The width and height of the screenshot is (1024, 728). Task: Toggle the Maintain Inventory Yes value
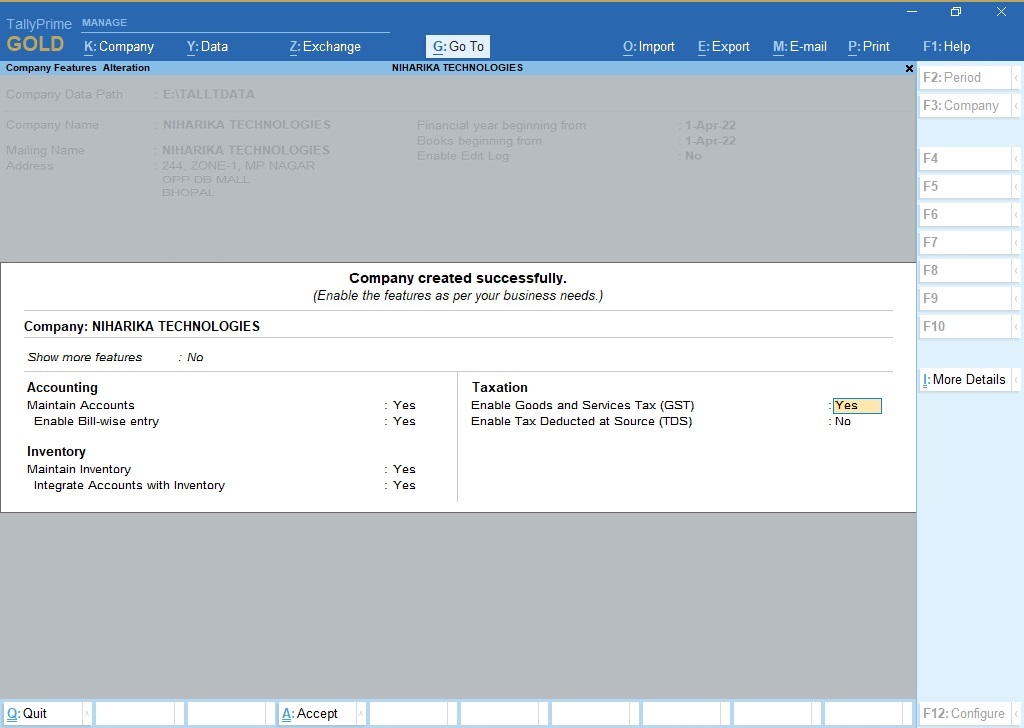pos(404,469)
